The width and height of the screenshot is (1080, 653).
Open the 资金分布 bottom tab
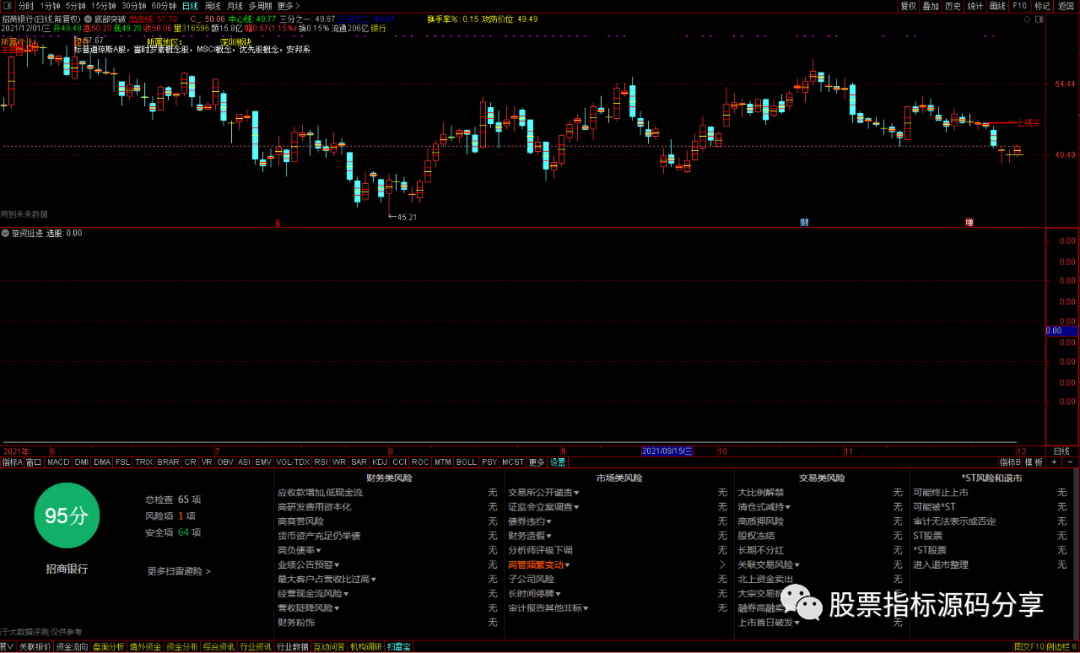coord(182,647)
